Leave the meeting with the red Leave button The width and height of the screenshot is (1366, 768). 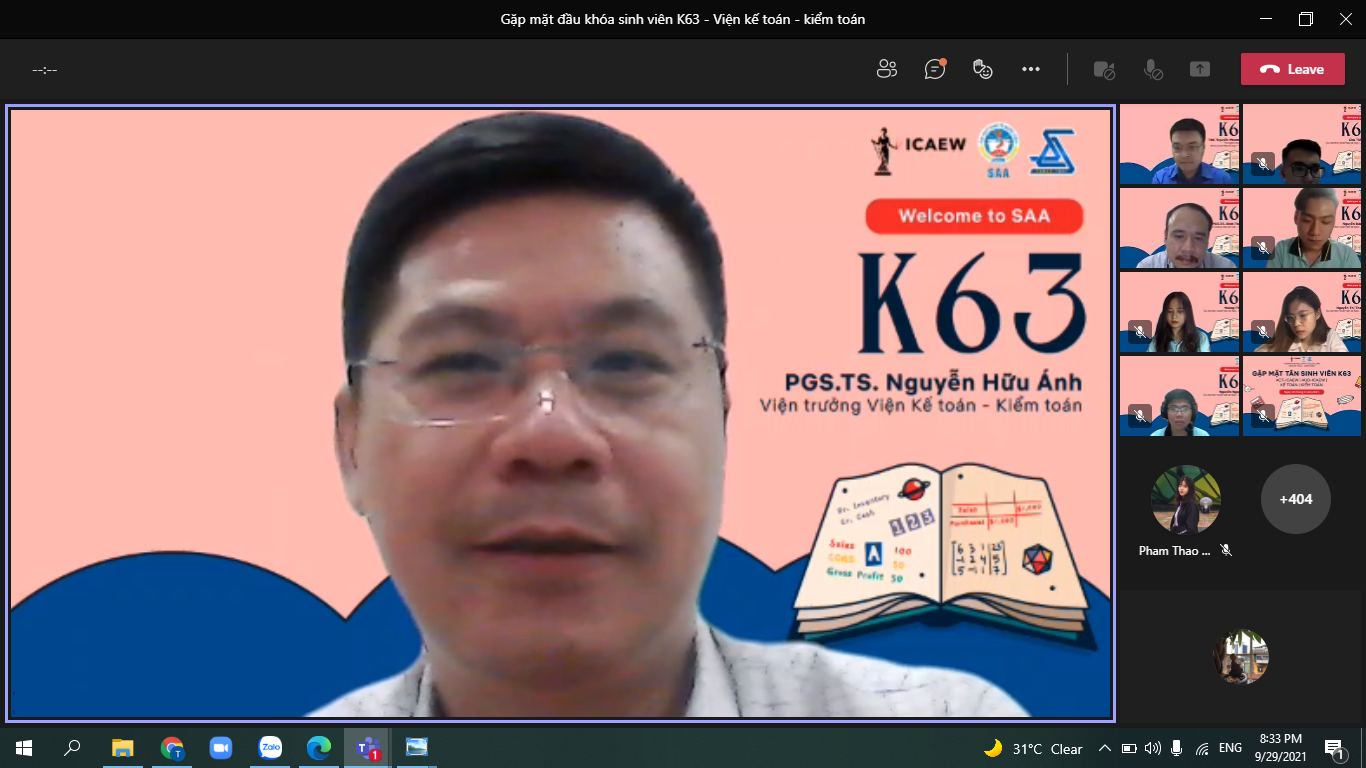(1292, 69)
